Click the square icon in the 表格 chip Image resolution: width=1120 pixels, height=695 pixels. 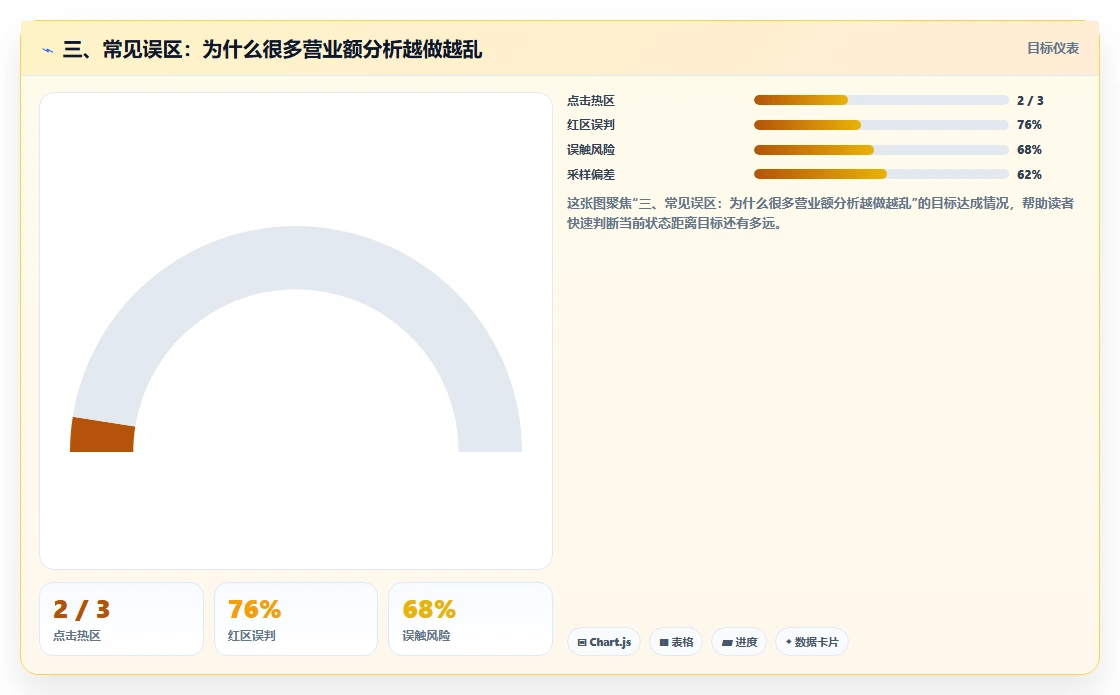pyautogui.click(x=664, y=643)
